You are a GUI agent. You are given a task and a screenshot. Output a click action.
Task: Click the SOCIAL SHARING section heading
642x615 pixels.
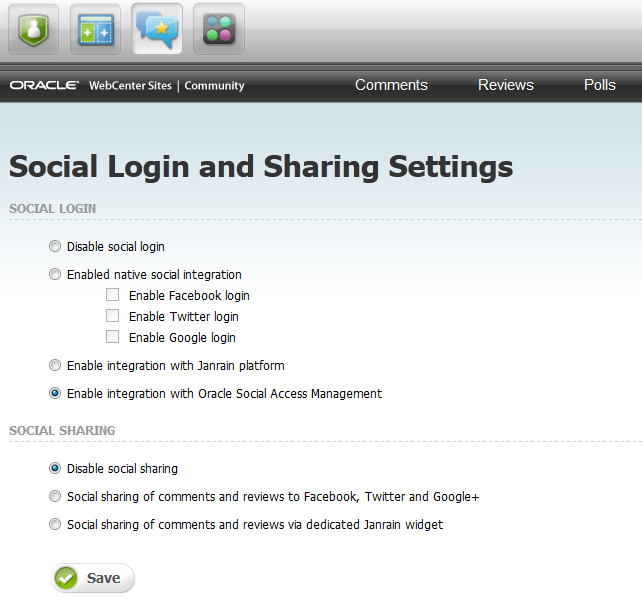tap(62, 430)
